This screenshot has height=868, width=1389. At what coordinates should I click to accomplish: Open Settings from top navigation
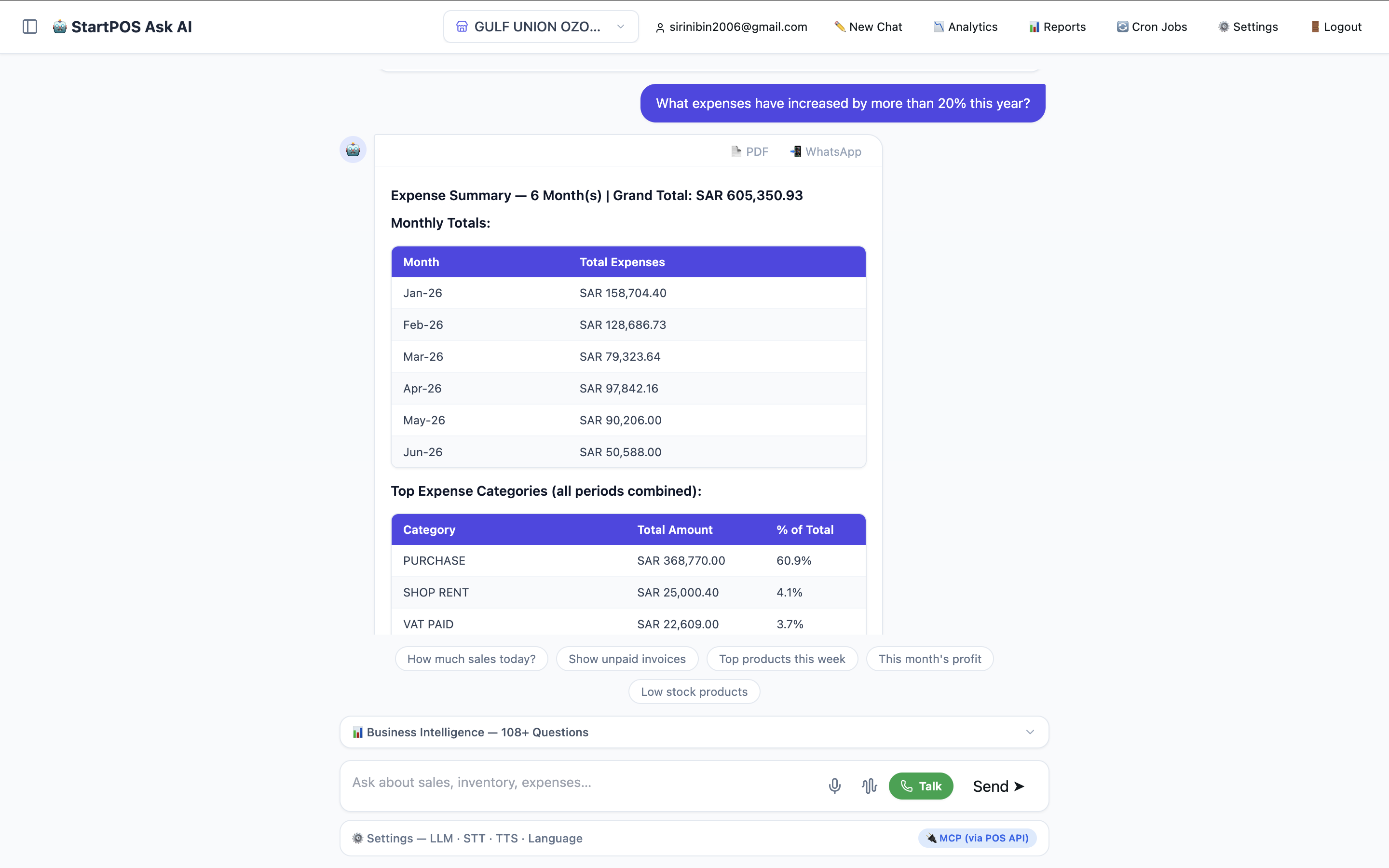coord(1248,27)
